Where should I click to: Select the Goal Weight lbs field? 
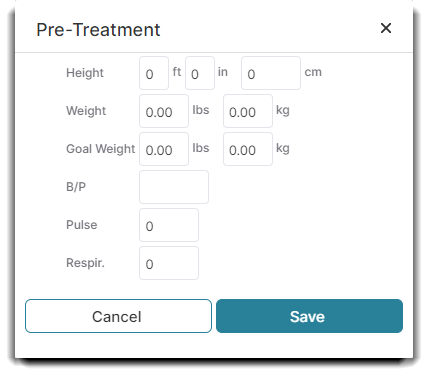pyautogui.click(x=164, y=149)
